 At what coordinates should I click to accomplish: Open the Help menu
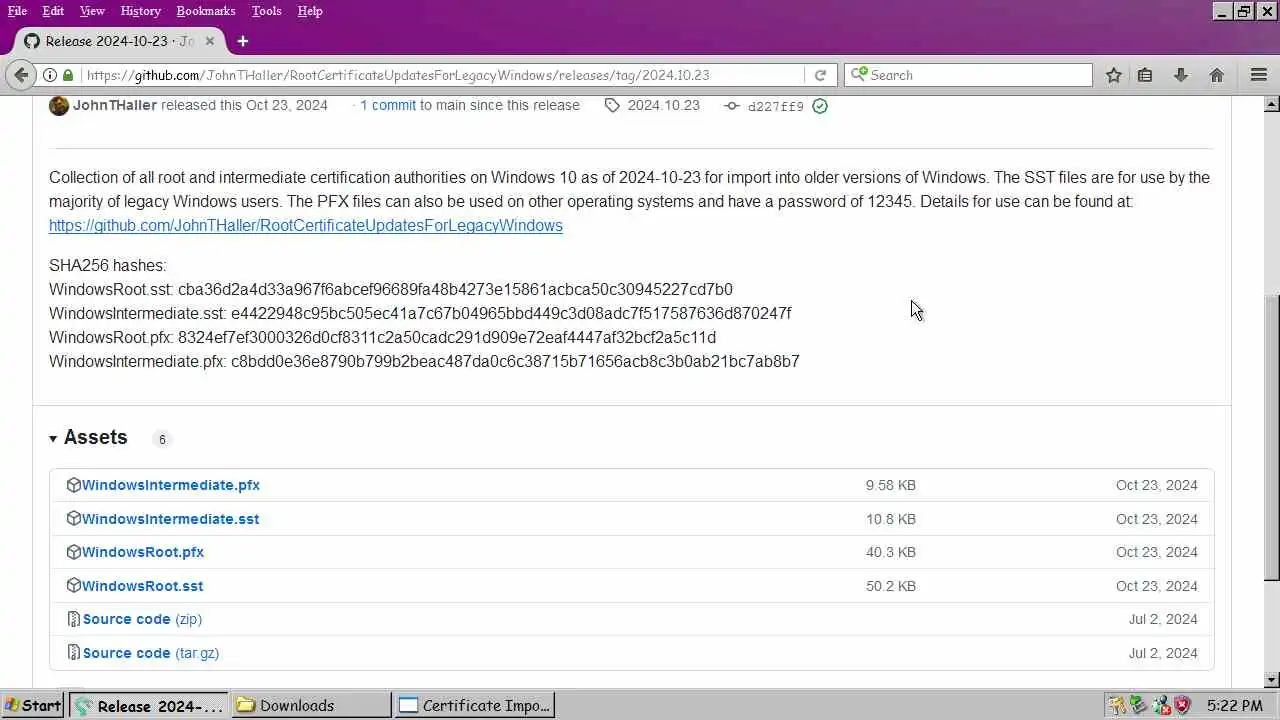310,11
